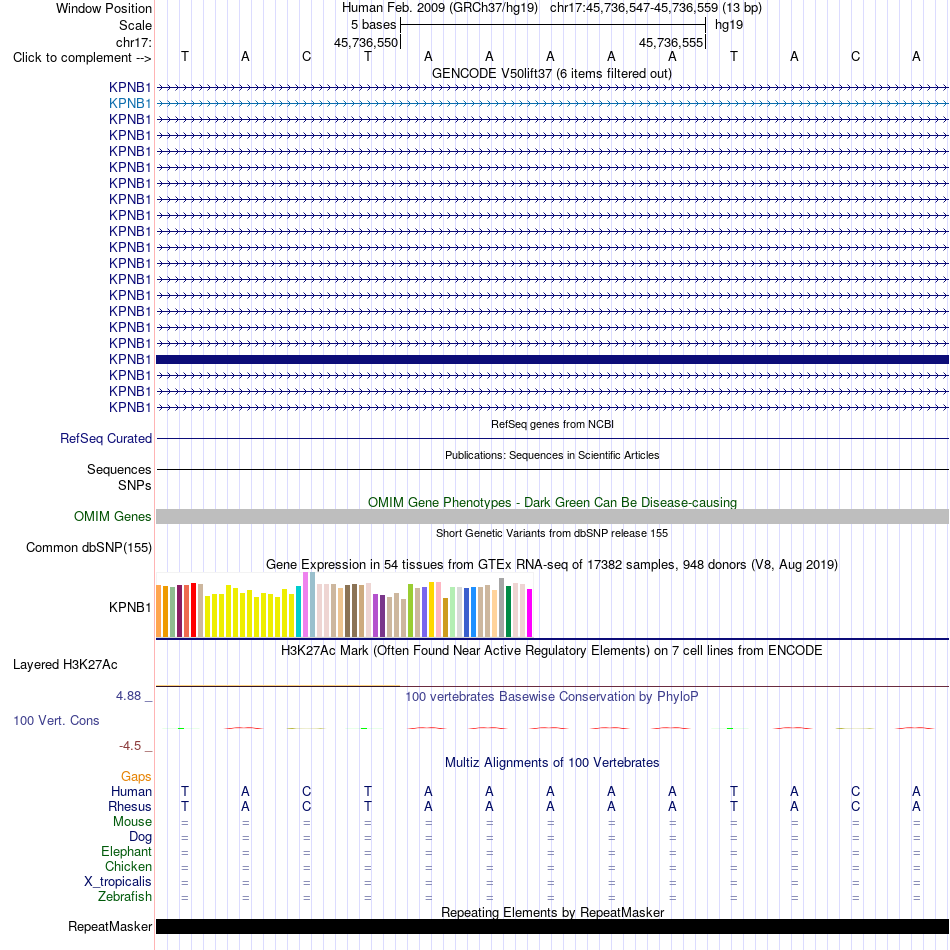Open the OMIM Gene Phenotypes track title
Image resolution: width=950 pixels, height=950 pixels.
(552, 502)
